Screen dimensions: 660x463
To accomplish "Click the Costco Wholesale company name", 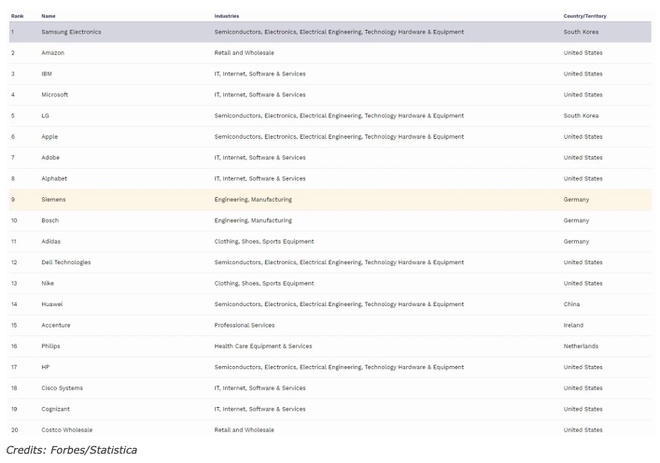I will point(67,430).
